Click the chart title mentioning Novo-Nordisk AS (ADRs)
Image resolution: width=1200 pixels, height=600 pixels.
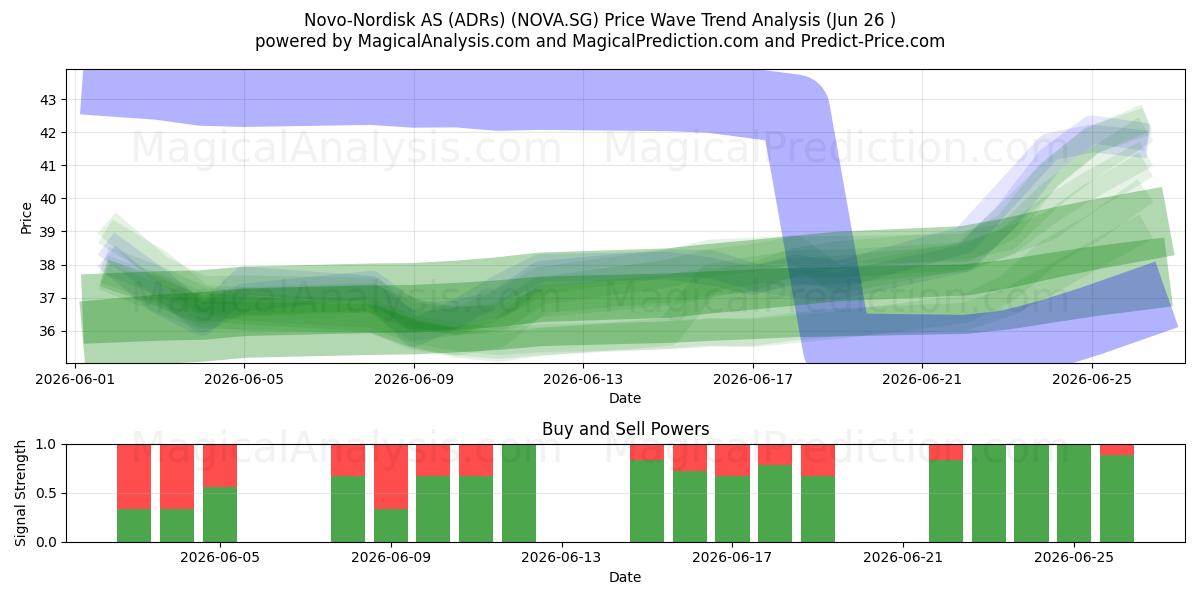point(600,20)
